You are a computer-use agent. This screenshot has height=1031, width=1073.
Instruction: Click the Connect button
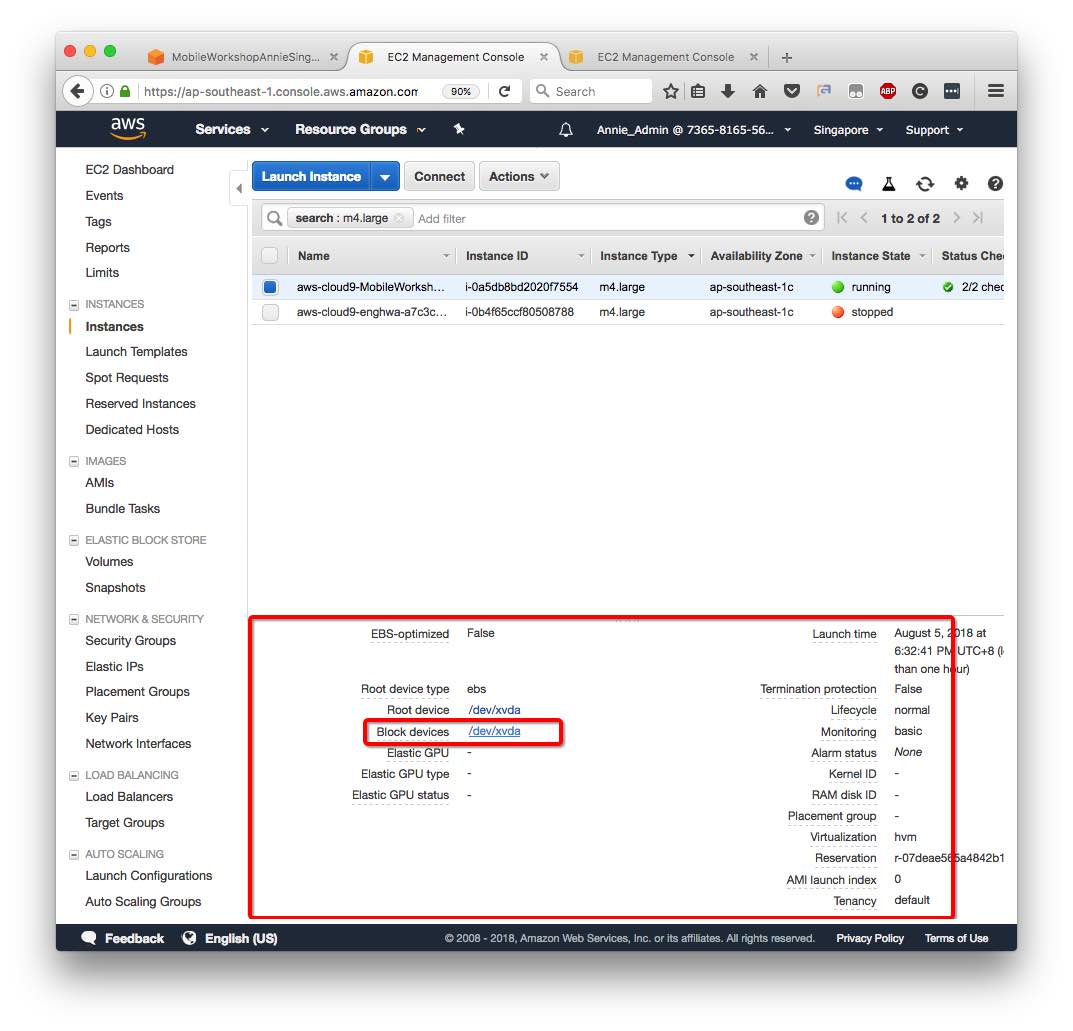point(439,177)
